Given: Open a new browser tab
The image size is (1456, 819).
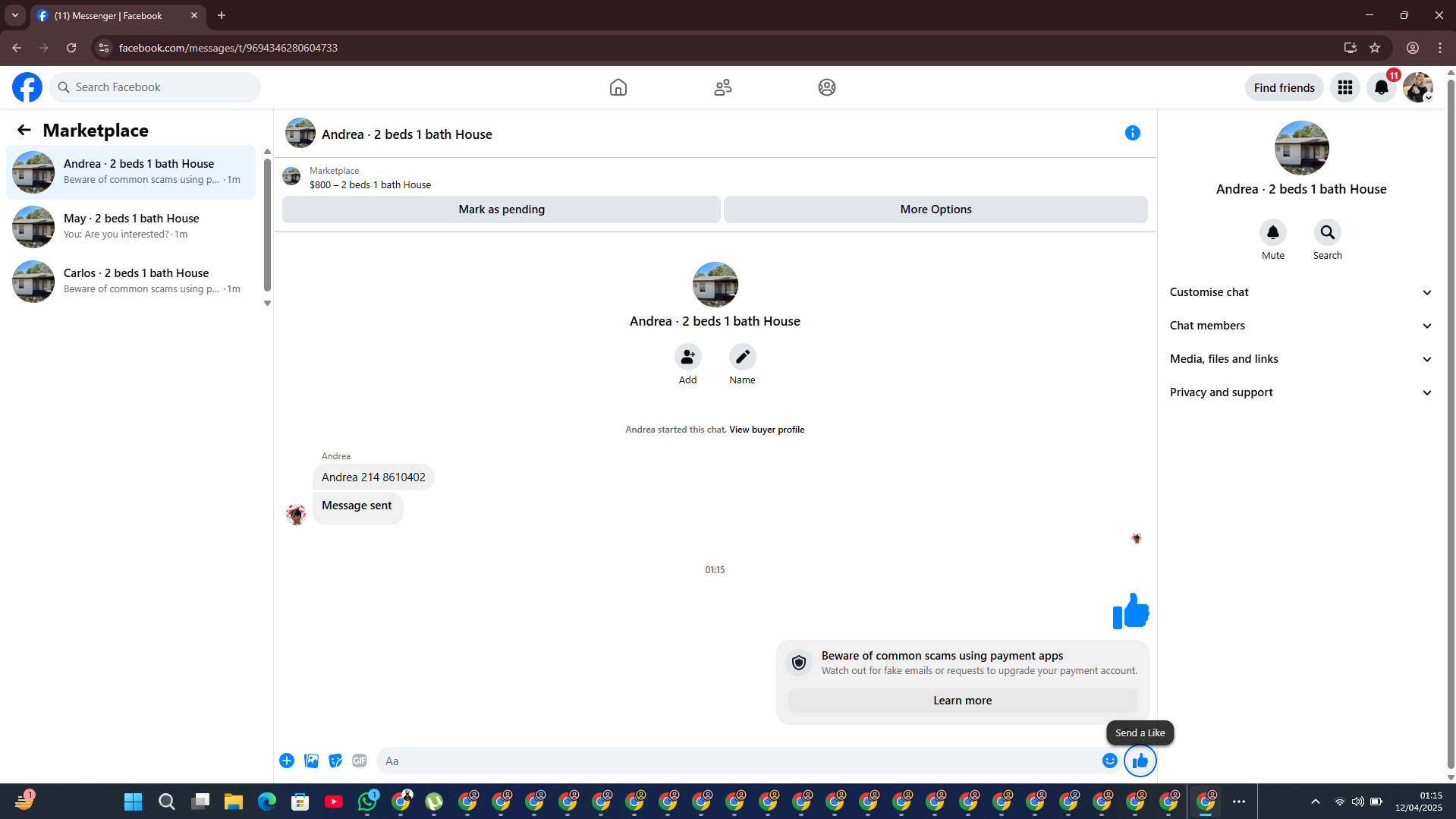Looking at the screenshot, I should 222,15.
